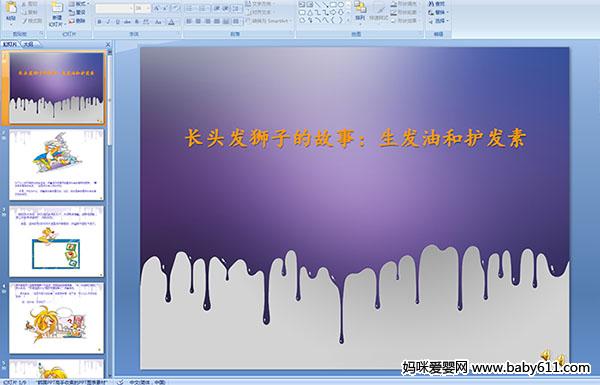Select the rectangle shape in shapes gallery
Viewport: 600px width, 385px height.
tap(333, 4)
